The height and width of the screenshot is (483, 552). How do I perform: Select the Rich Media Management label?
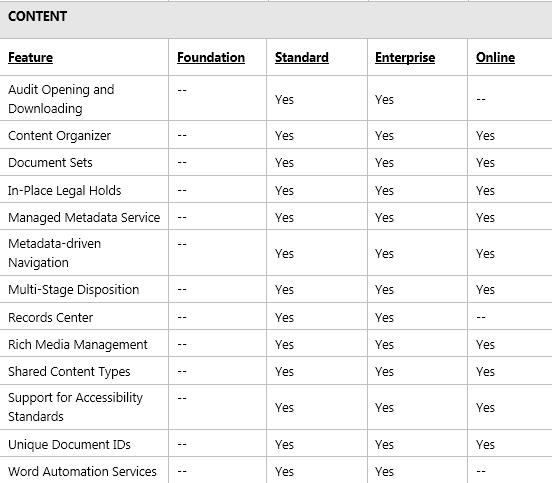click(77, 345)
